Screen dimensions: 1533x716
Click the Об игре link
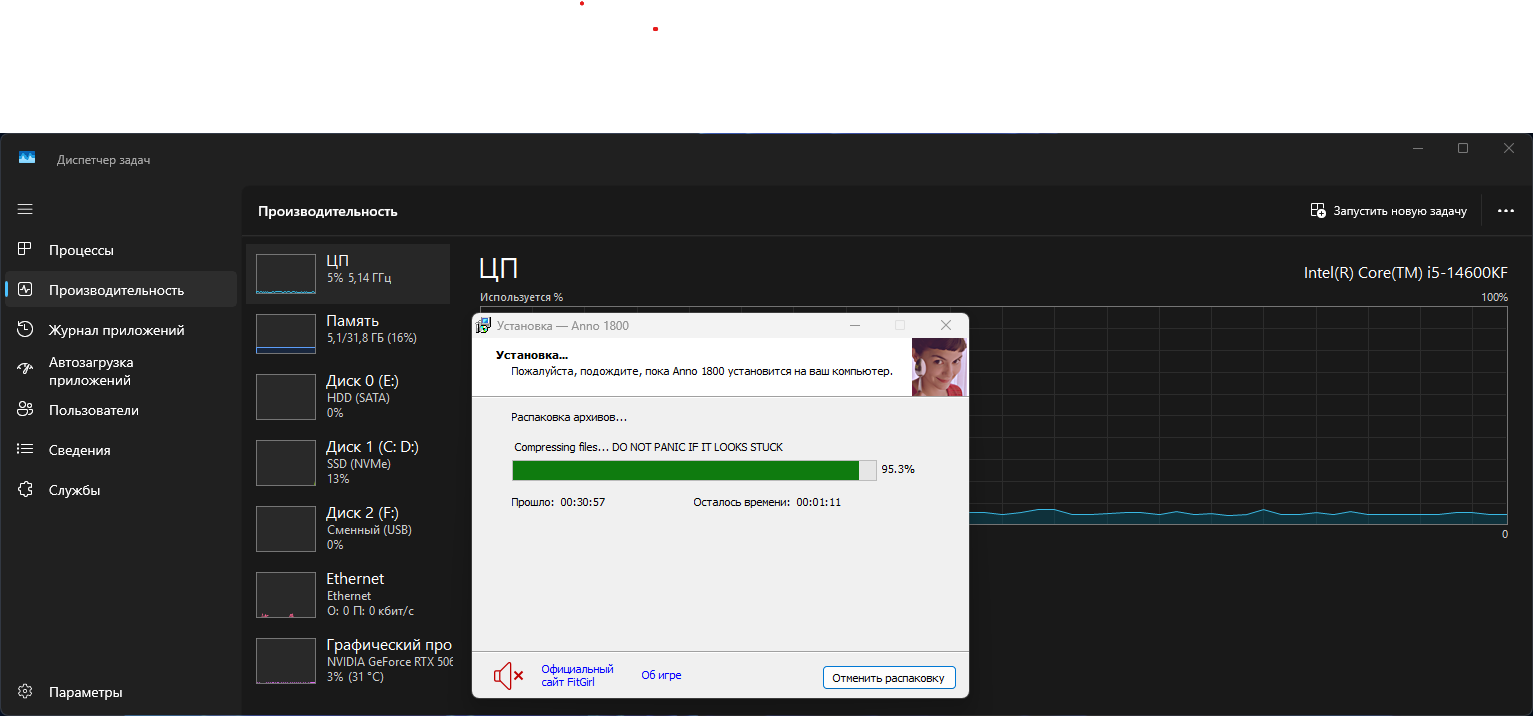[x=661, y=676]
